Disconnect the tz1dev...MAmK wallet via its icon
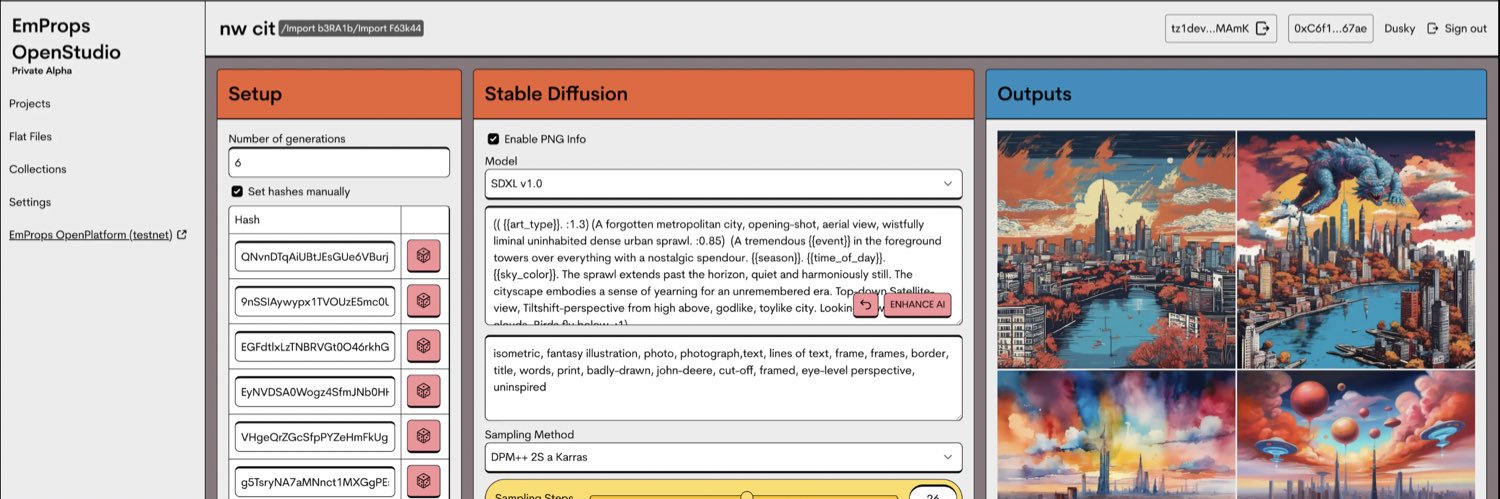Image resolution: width=1500 pixels, height=499 pixels. 1262,28
